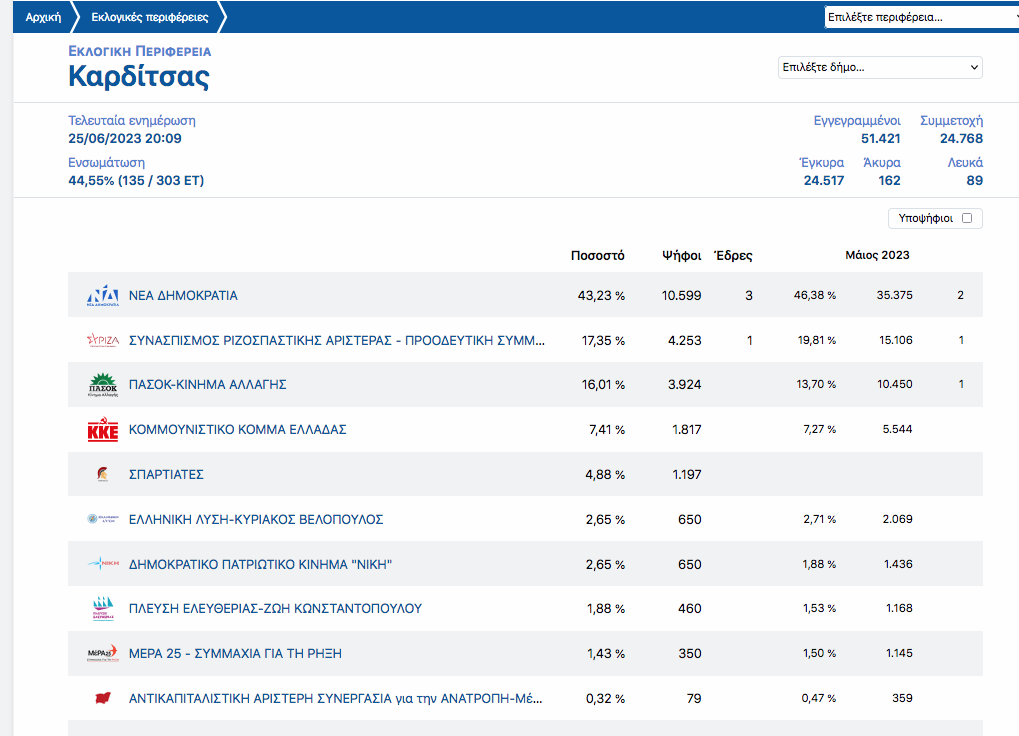Click the ΝΙΚΗ party logo
1019x736 pixels.
102,565
